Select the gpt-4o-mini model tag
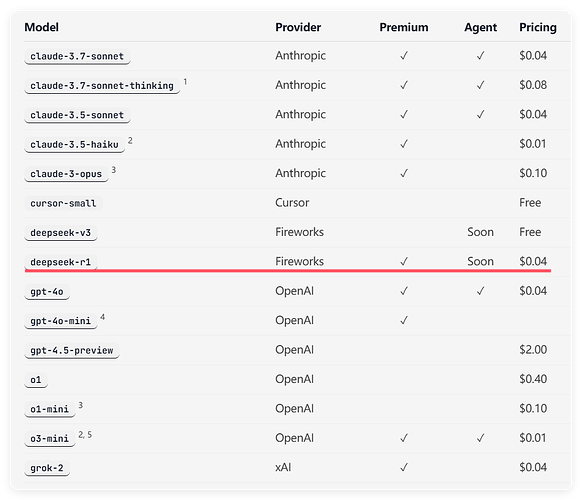Image resolution: width=582 pixels, height=500 pixels. (x=61, y=321)
